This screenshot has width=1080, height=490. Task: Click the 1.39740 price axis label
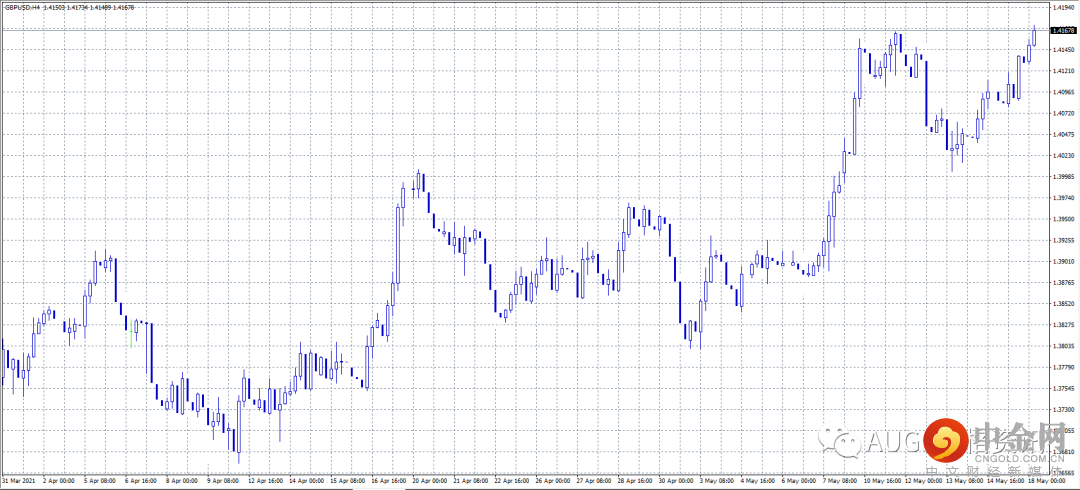pos(1064,198)
